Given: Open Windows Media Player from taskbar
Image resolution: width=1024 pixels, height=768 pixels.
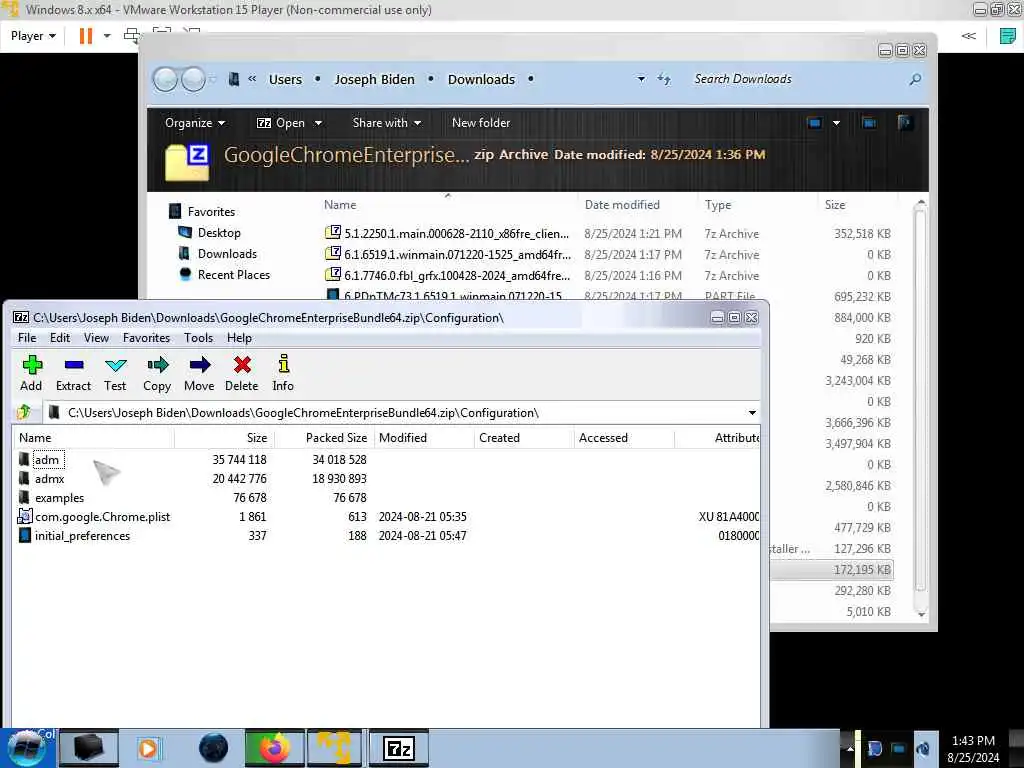Looking at the screenshot, I should coord(148,748).
